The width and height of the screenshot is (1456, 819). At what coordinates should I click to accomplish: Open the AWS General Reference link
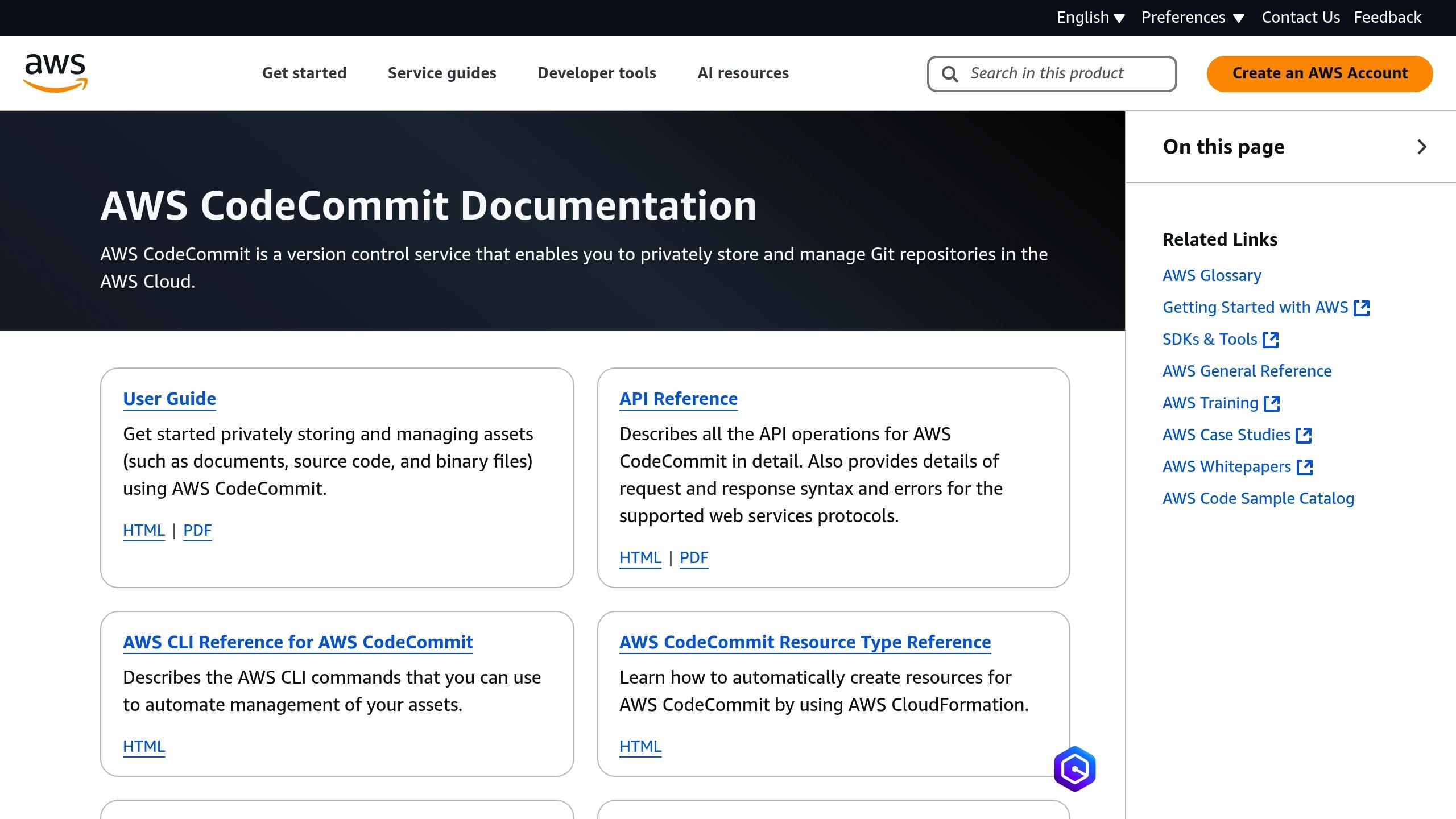[1247, 371]
